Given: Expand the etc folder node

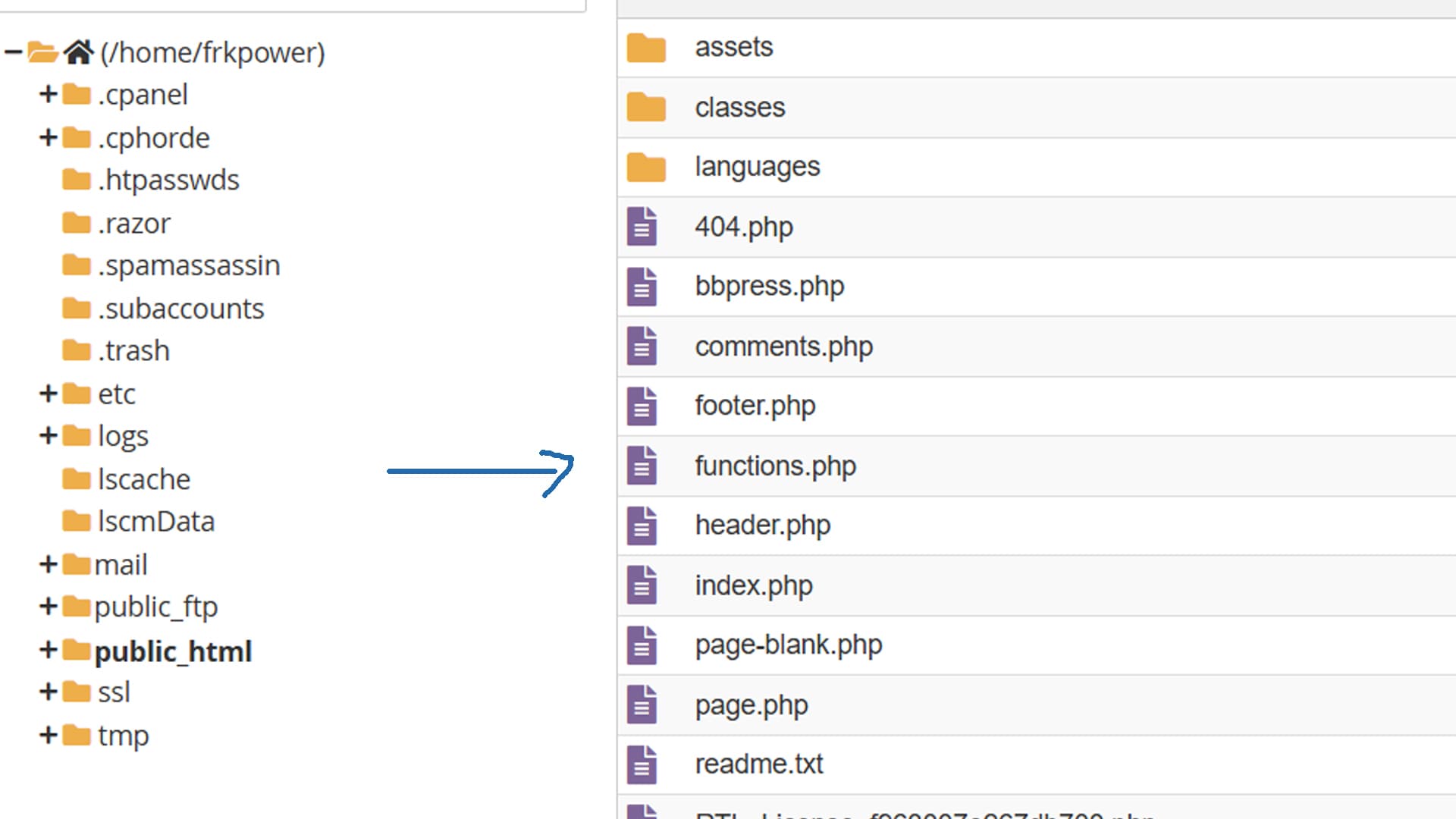Looking at the screenshot, I should click(49, 394).
